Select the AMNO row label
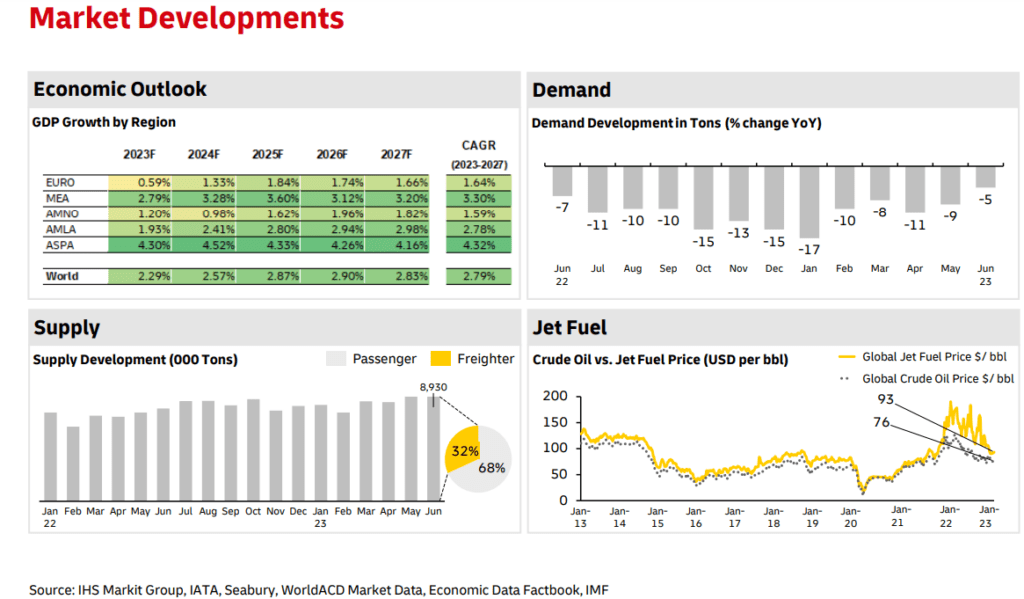Image resolution: width=1024 pixels, height=599 pixels. click(x=62, y=214)
